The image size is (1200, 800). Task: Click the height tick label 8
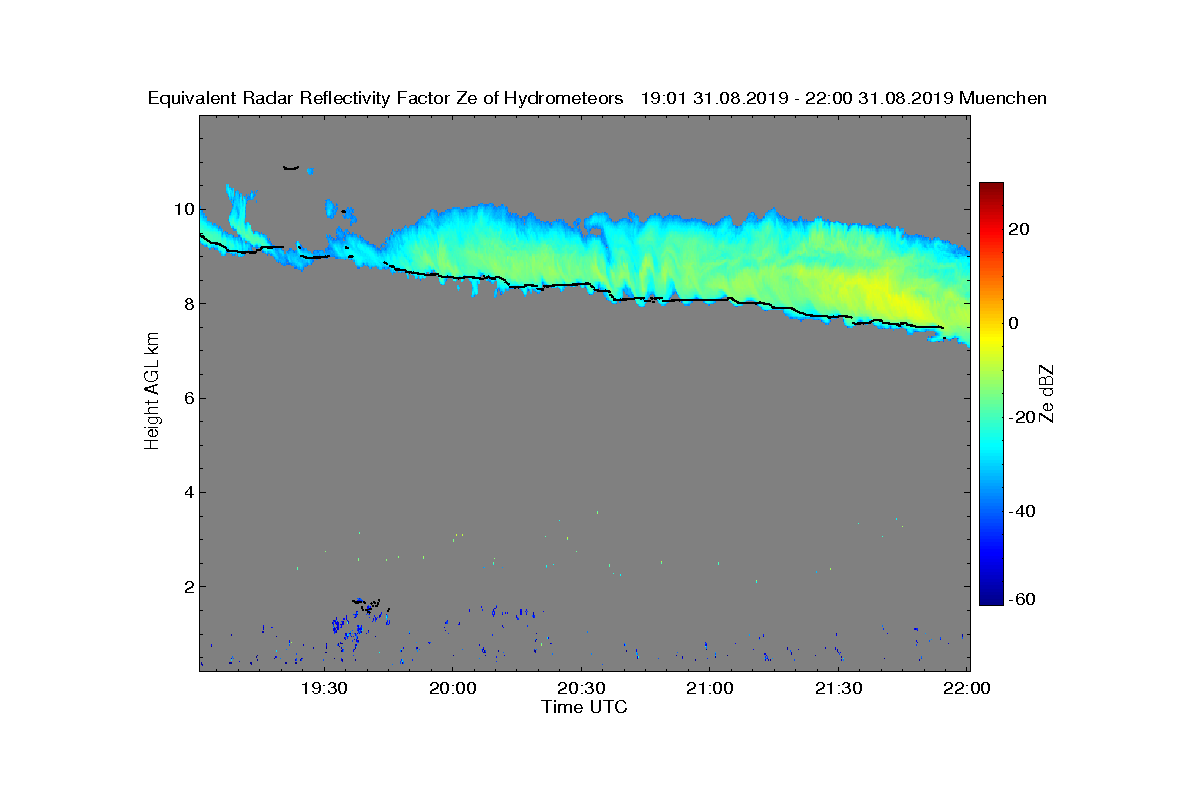[187, 304]
